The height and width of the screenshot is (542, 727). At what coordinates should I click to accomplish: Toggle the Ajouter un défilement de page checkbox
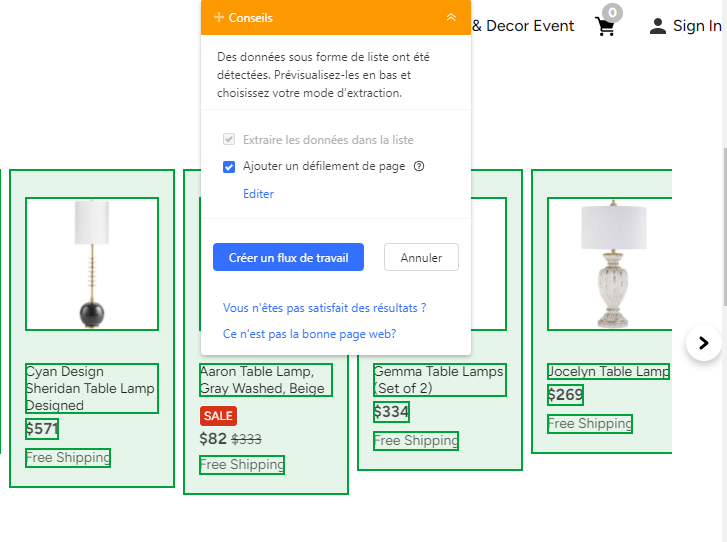pyautogui.click(x=229, y=167)
